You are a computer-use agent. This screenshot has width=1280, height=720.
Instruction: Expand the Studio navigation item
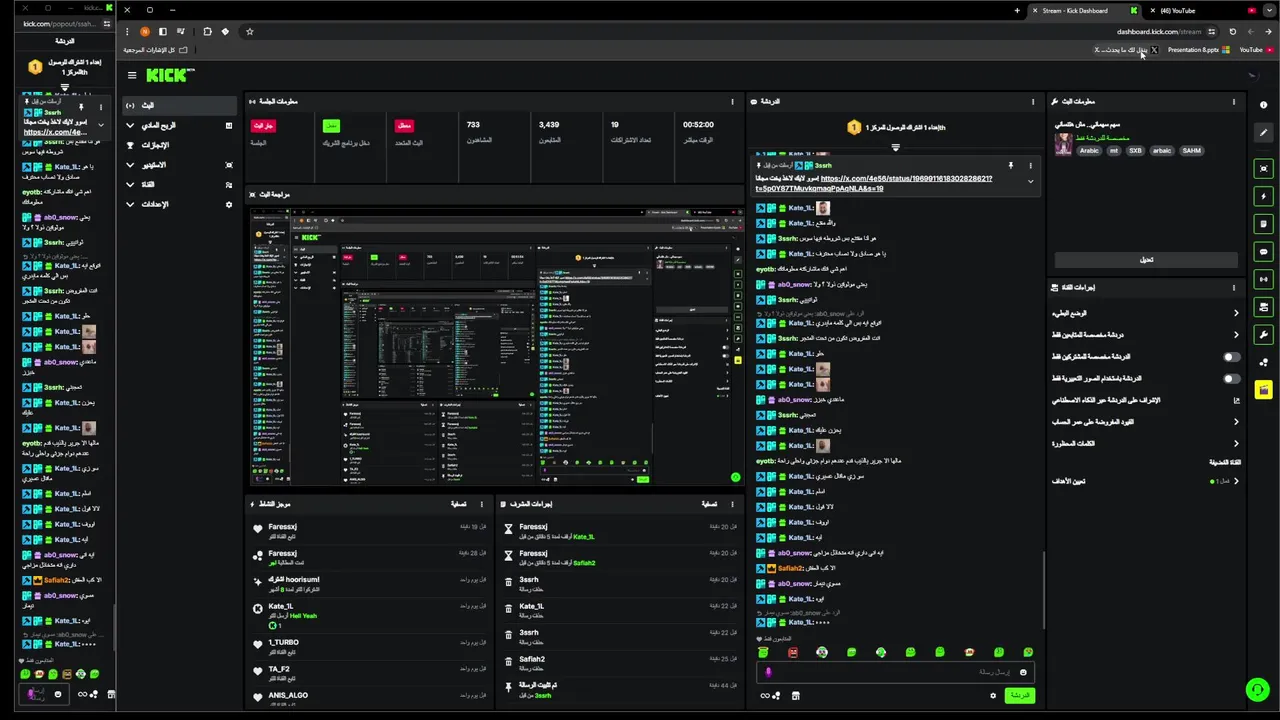[179, 165]
